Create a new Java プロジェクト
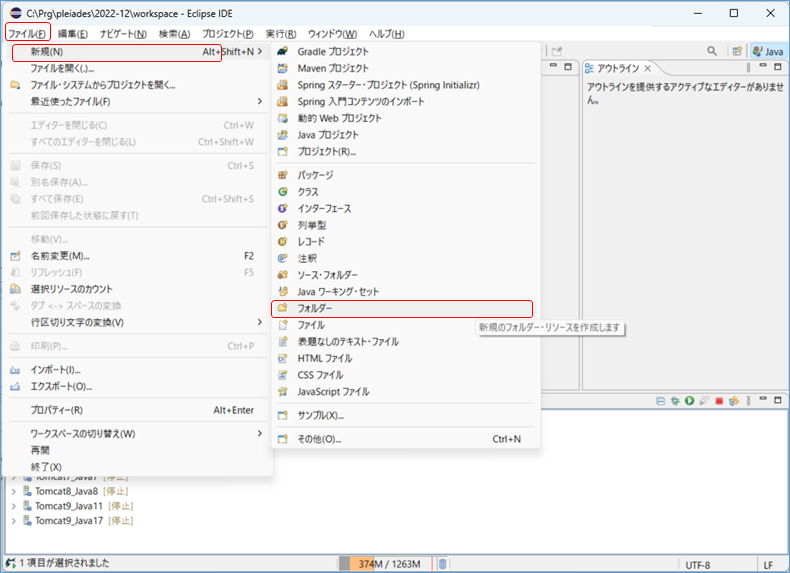The width and height of the screenshot is (790, 573). tap(405, 135)
